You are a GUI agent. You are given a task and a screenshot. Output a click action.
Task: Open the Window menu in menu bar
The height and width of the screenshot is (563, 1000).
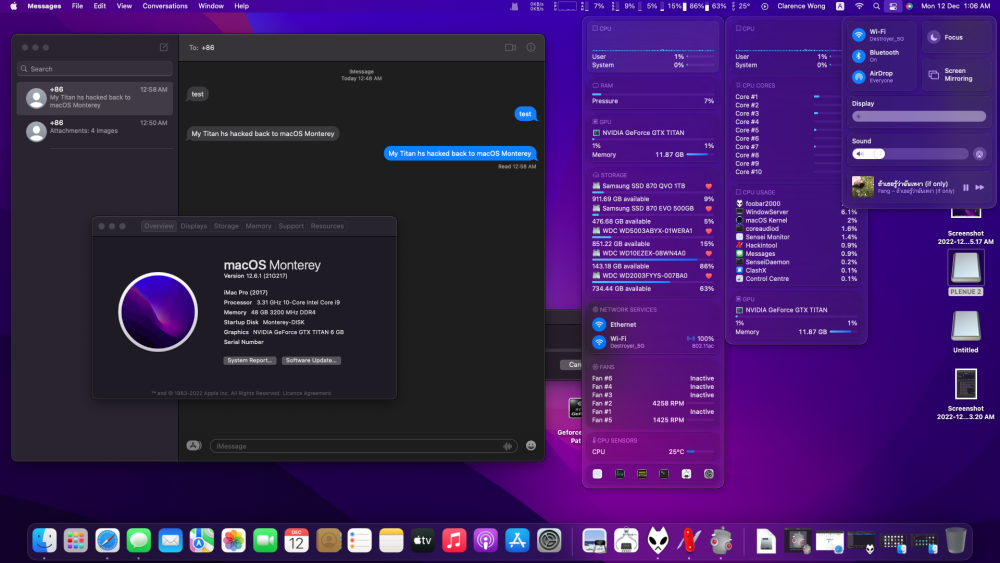tap(211, 6)
